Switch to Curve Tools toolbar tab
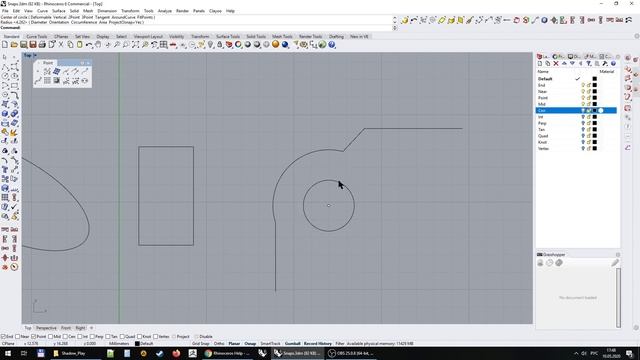 point(37,36)
